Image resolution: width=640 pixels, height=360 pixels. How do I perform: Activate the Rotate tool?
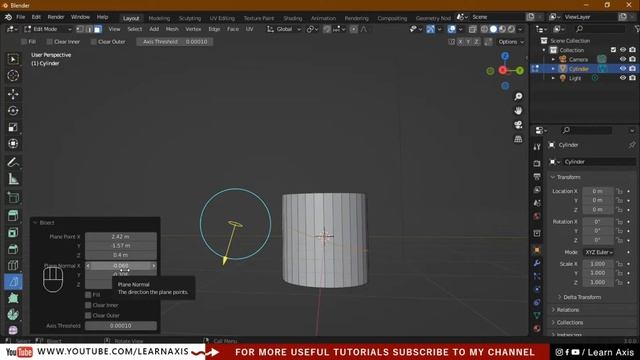[13, 111]
